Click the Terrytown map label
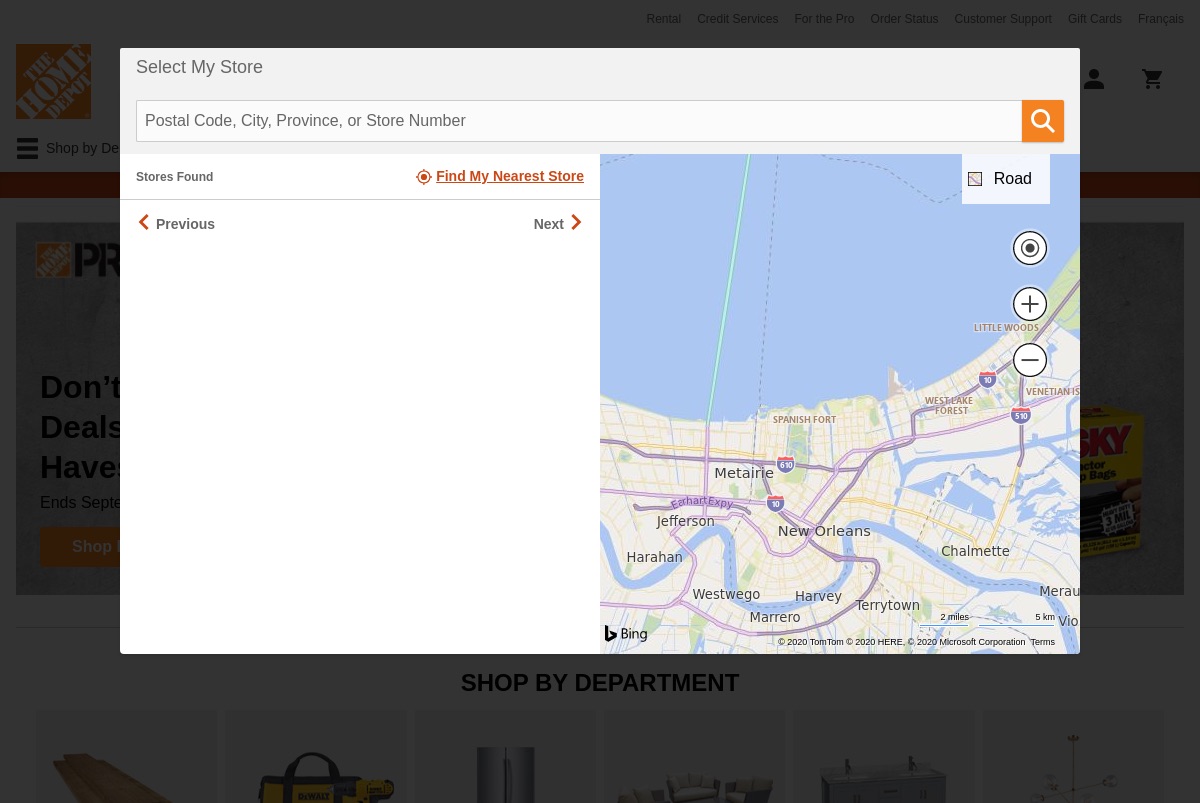 click(887, 605)
